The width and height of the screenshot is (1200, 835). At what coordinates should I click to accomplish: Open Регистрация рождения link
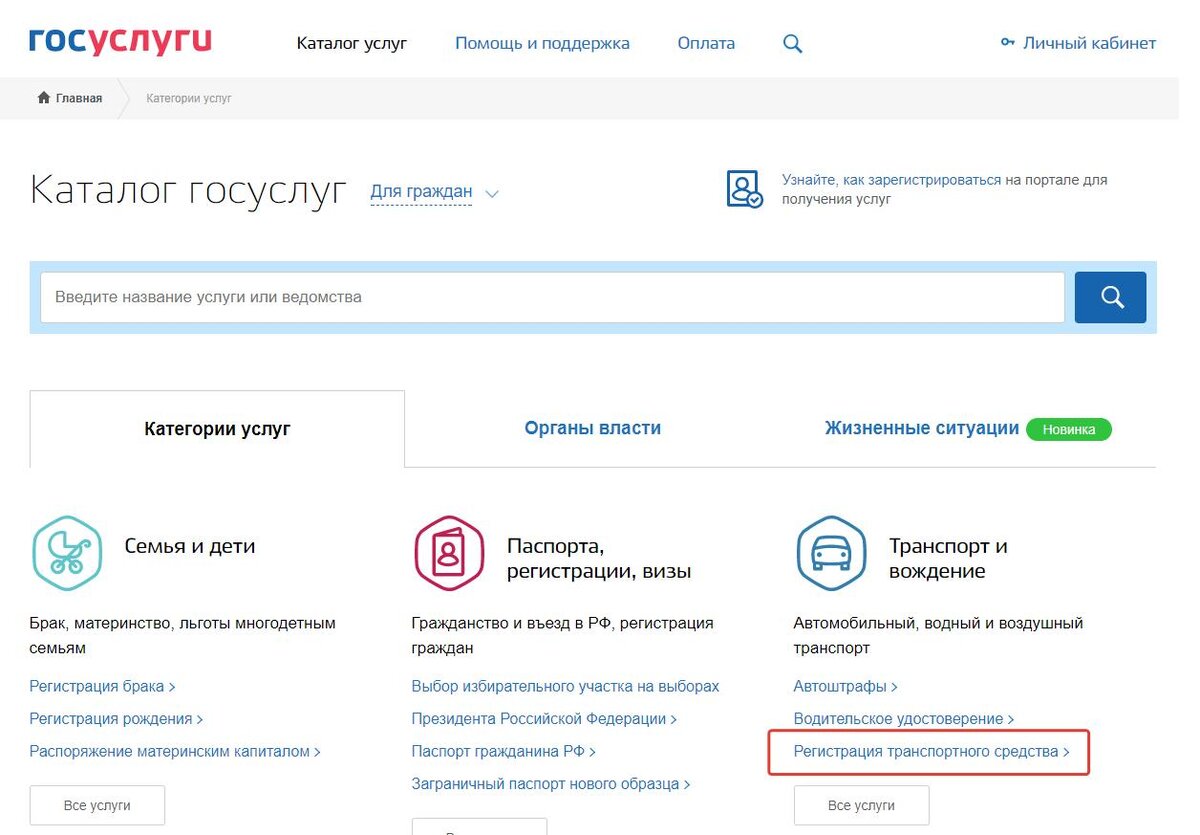pyautogui.click(x=116, y=719)
